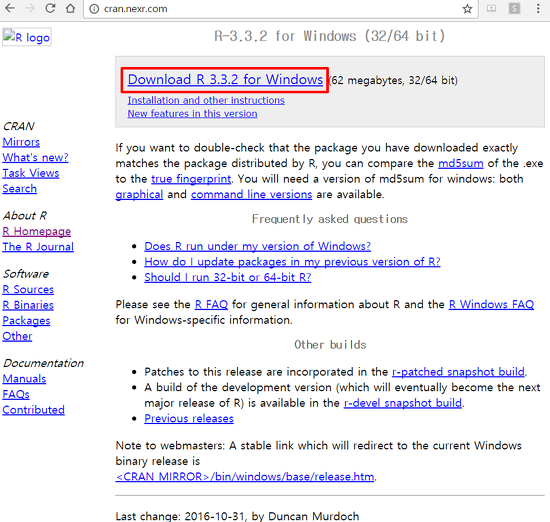Open New features in this version
The height and width of the screenshot is (522, 550).
(x=192, y=114)
